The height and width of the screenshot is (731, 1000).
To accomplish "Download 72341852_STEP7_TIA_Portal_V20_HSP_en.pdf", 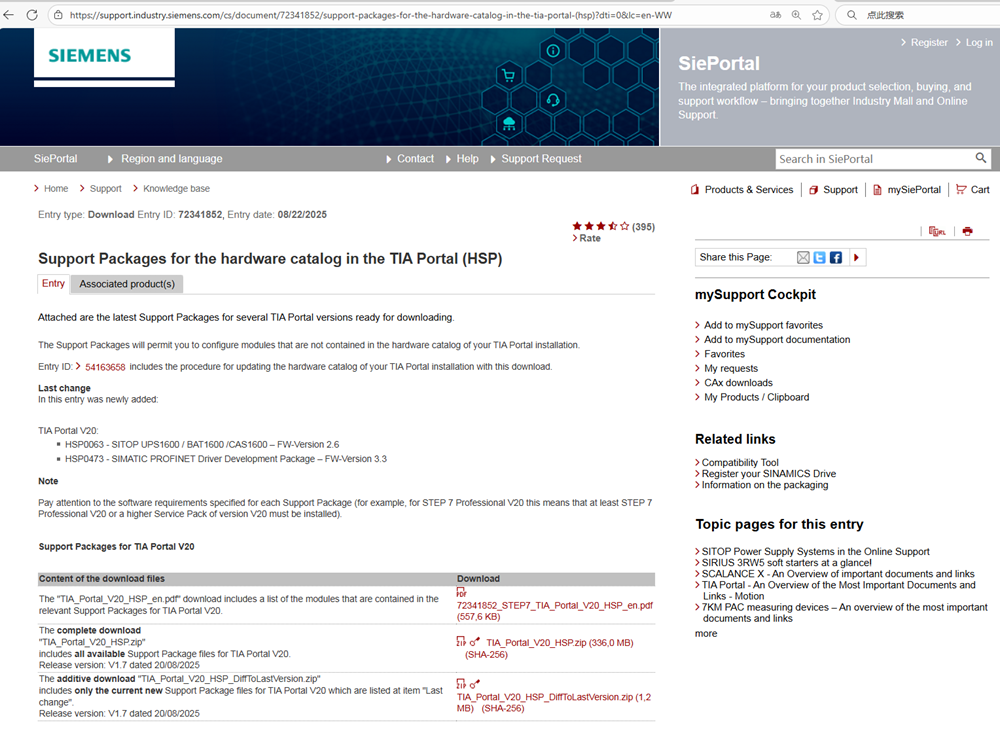I will coord(554,611).
